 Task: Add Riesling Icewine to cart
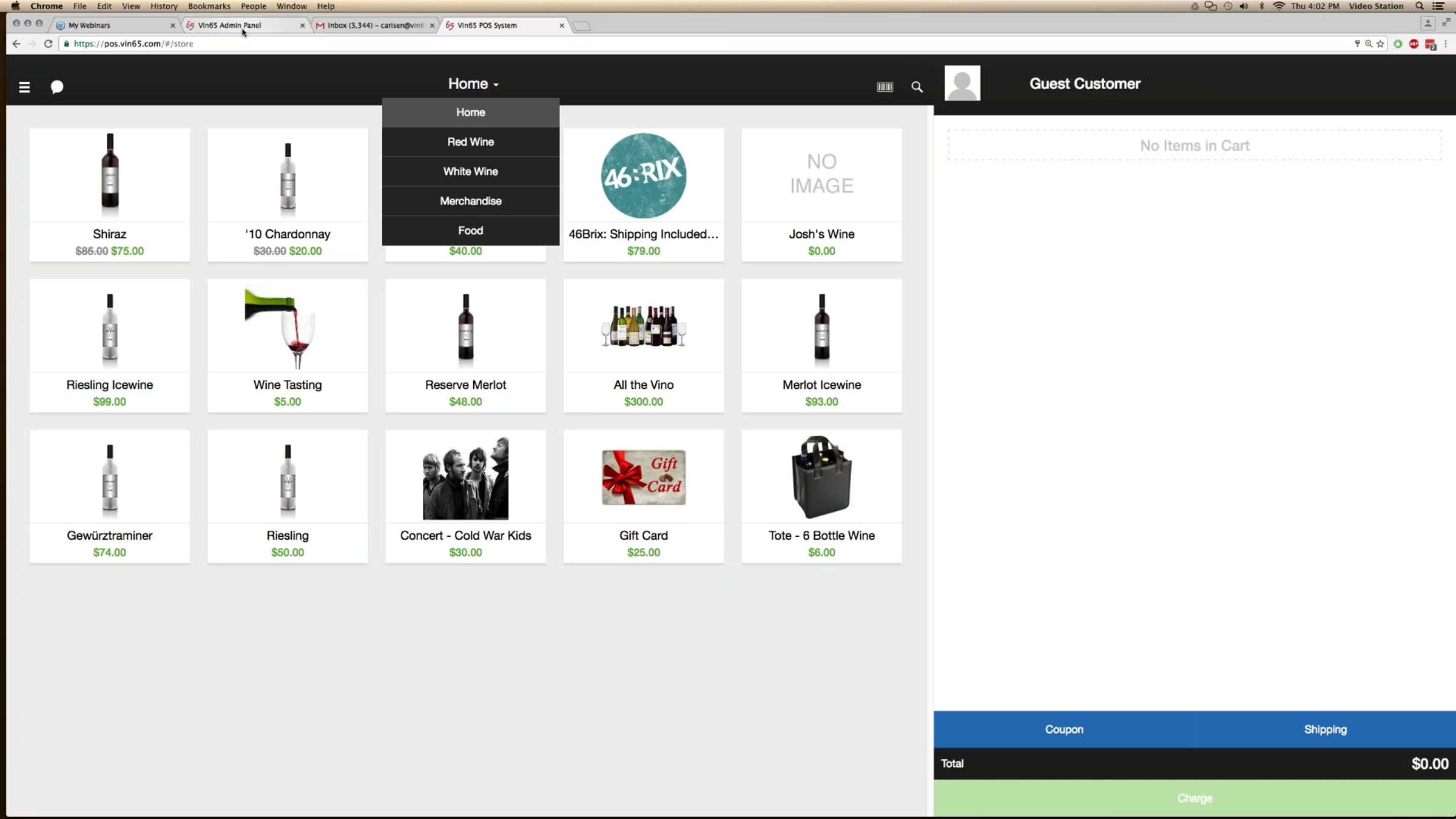click(x=110, y=346)
